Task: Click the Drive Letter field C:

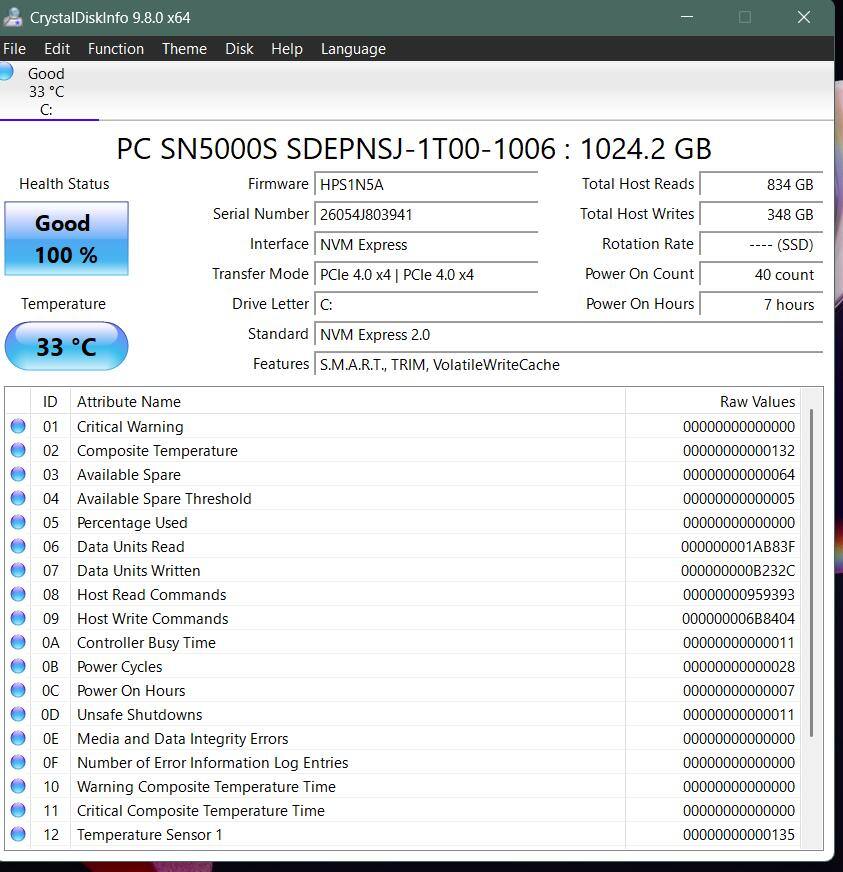Action: [426, 305]
